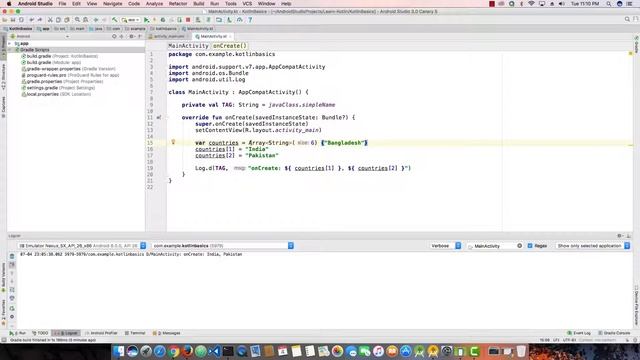Click the Search Everywhere magnifier at top right
640x360 pixels.
click(x=627, y=19)
